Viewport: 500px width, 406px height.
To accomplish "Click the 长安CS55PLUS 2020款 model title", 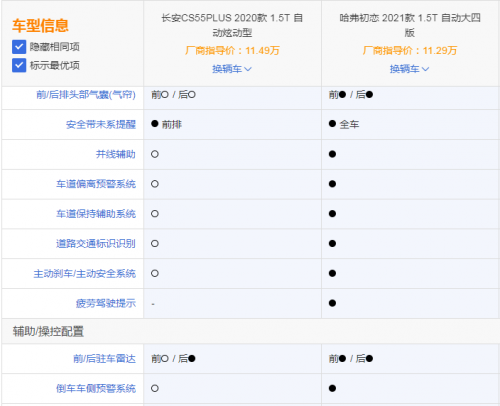I will tap(232, 25).
